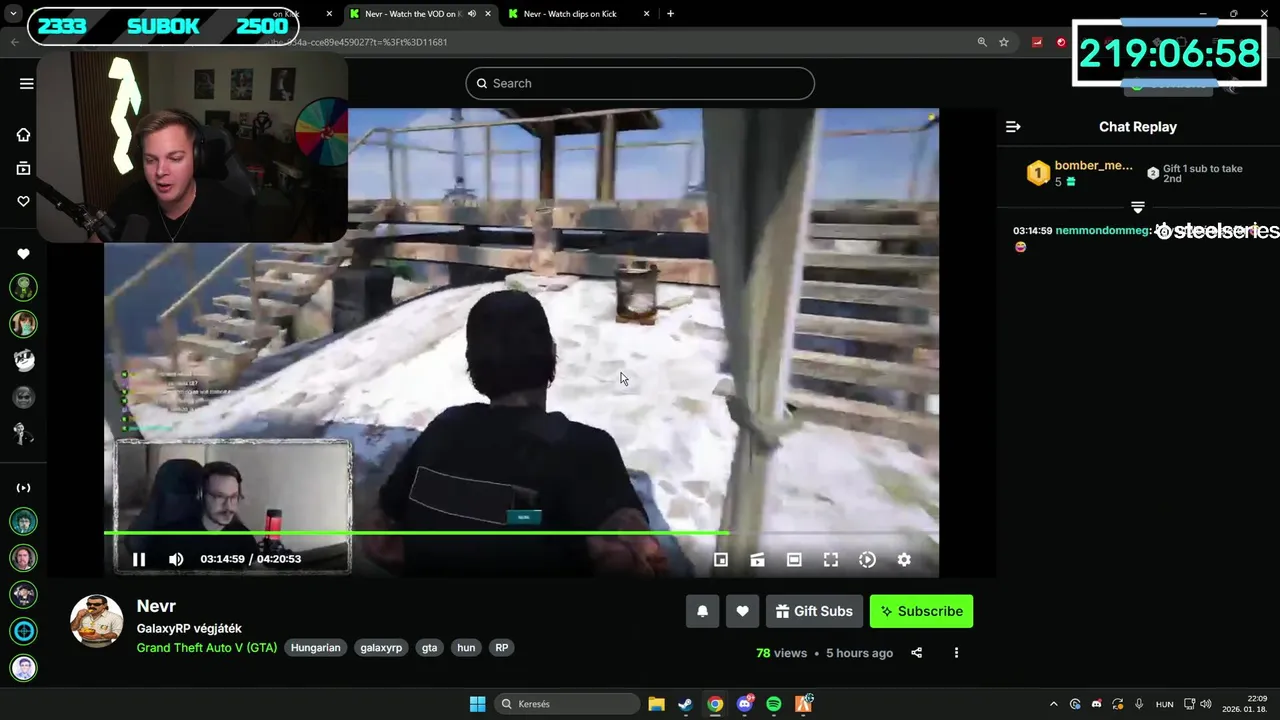Pause the VOD playback
This screenshot has width=1280, height=720.
(139, 560)
